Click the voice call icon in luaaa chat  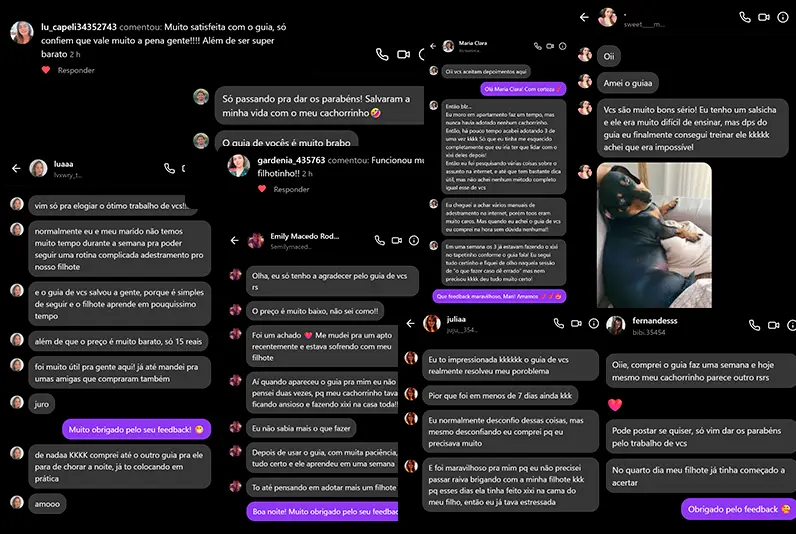pyautogui.click(x=170, y=168)
